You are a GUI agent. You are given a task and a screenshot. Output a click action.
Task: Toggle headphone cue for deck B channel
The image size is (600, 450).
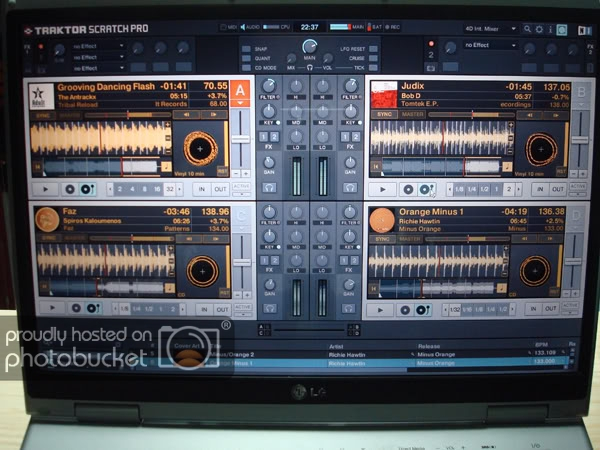pyautogui.click(x=350, y=188)
